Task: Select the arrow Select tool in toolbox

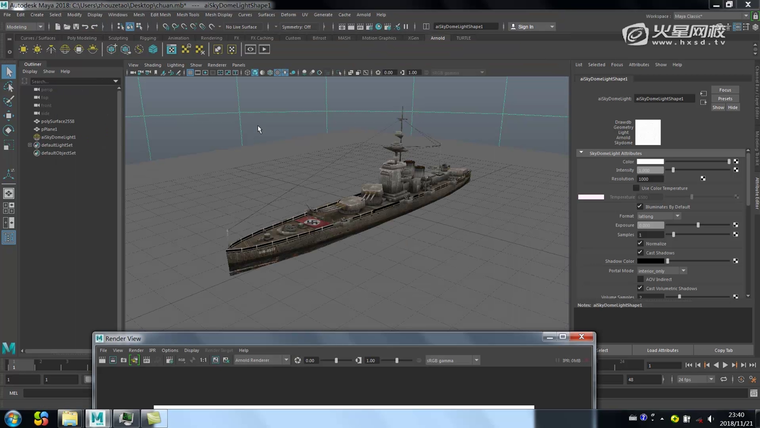Action: pos(9,72)
